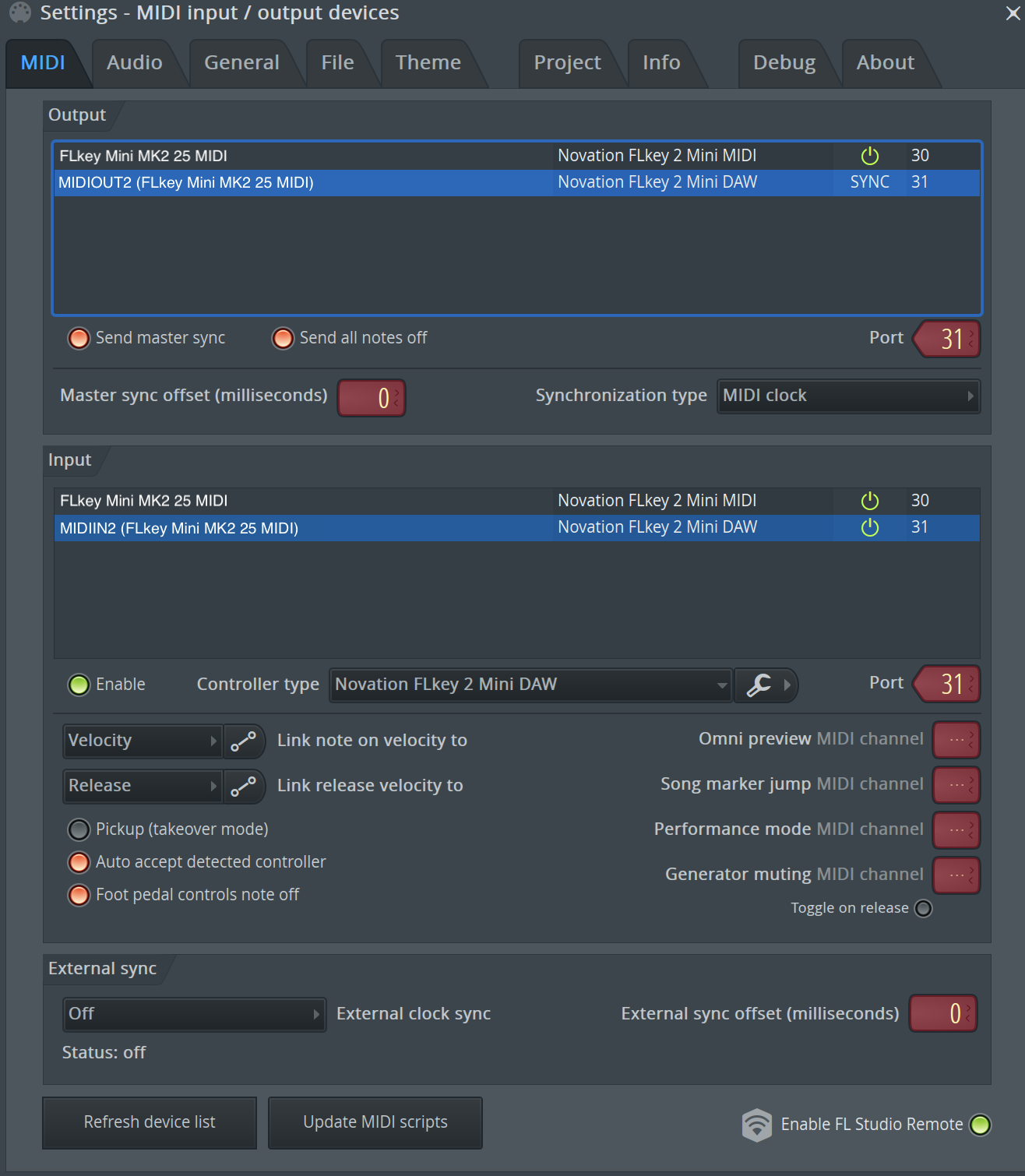Click Song marker jump MIDI channel field
Screen dimensions: 1025x1176
(x=956, y=785)
